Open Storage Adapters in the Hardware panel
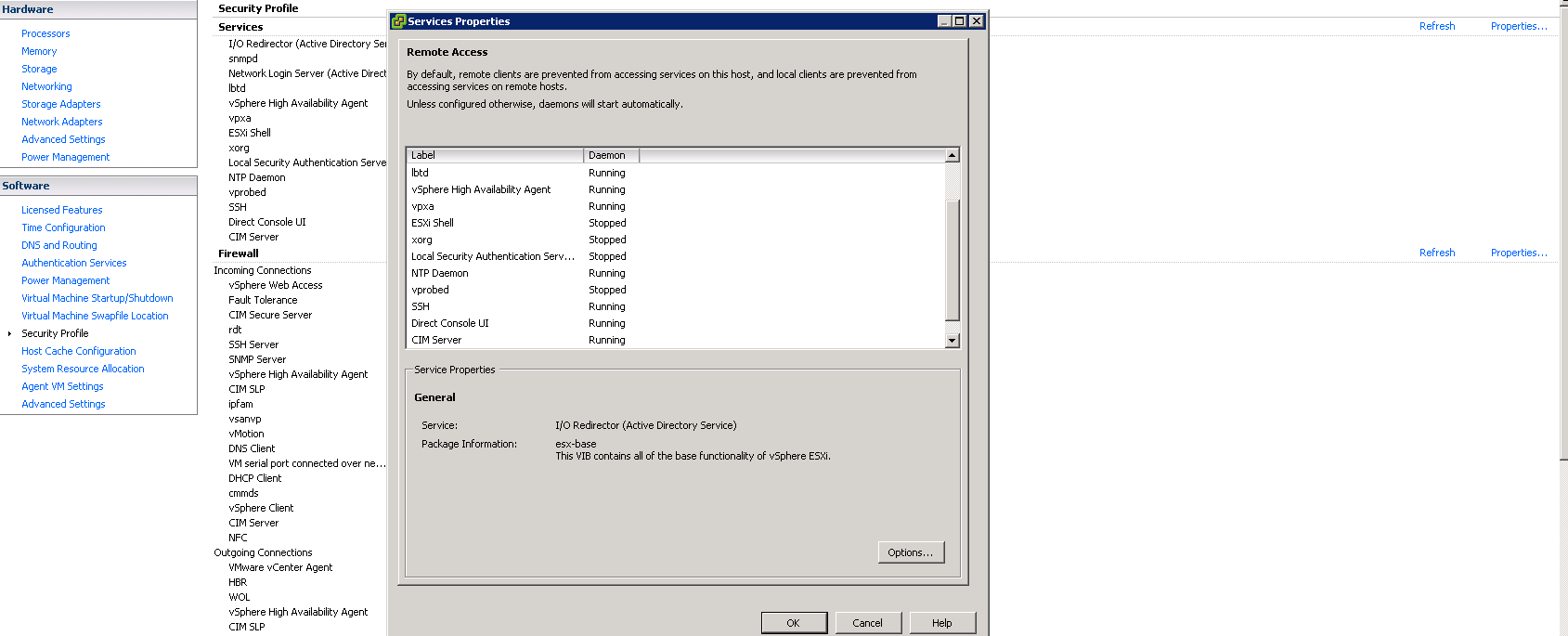The width and height of the screenshot is (1568, 636). [61, 104]
